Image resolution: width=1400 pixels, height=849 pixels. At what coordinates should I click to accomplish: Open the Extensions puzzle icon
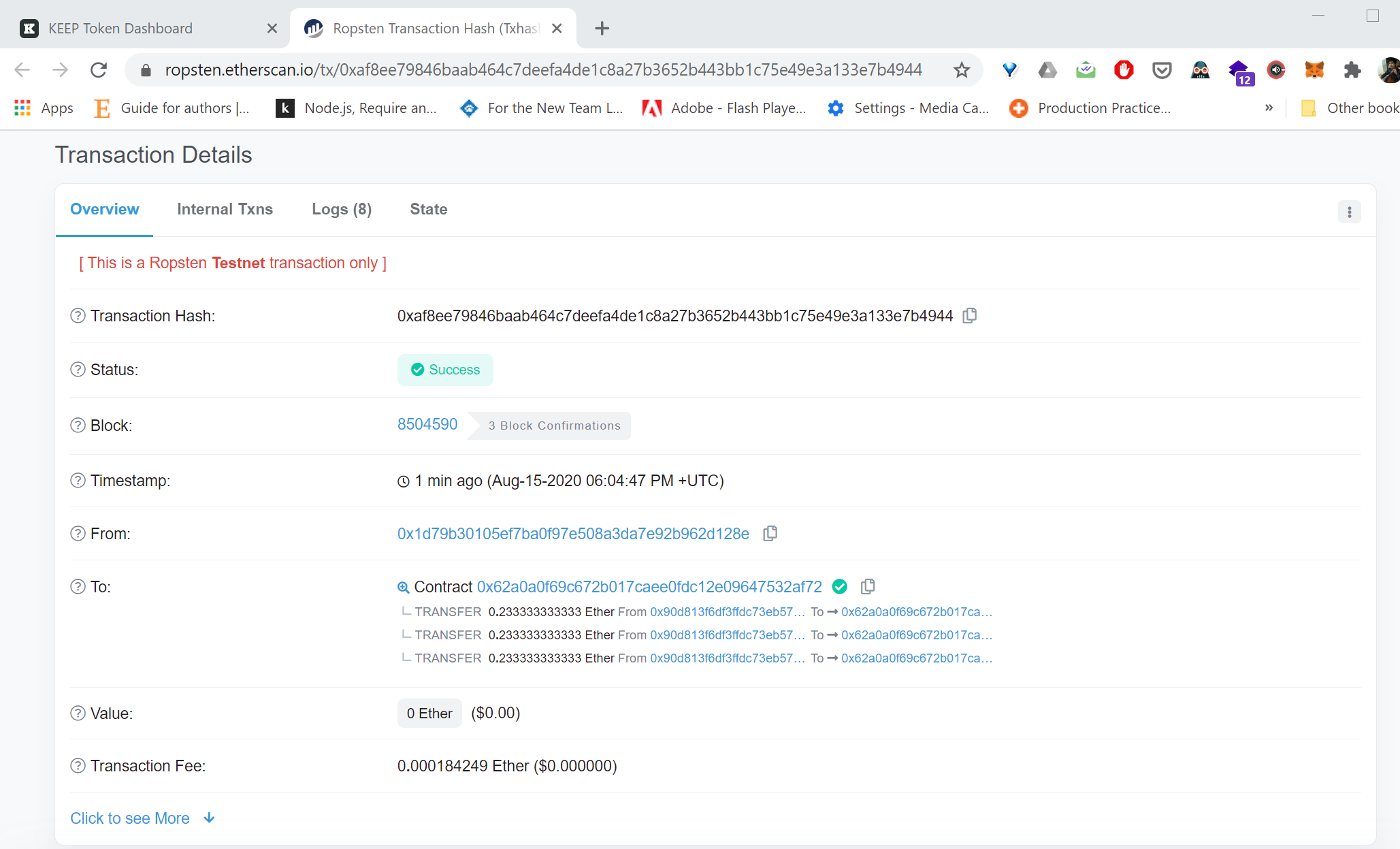1352,69
